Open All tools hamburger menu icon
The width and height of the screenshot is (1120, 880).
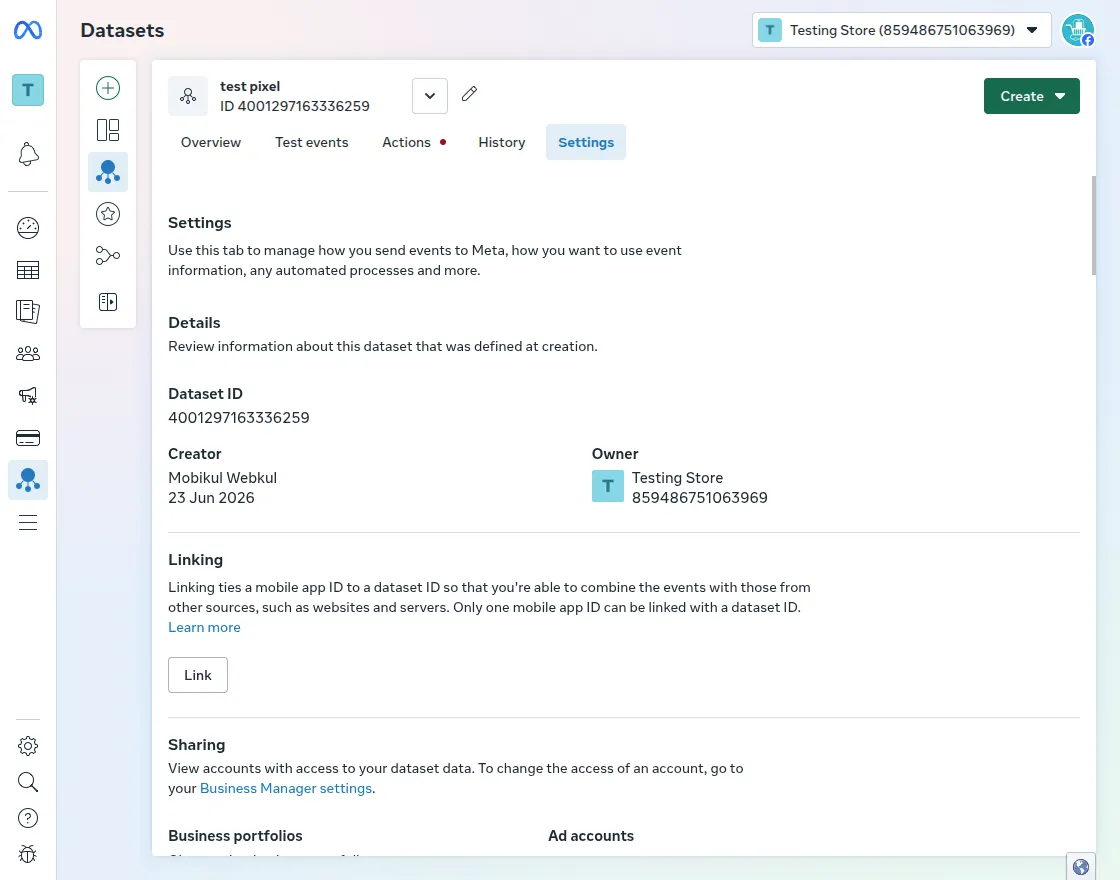click(28, 523)
